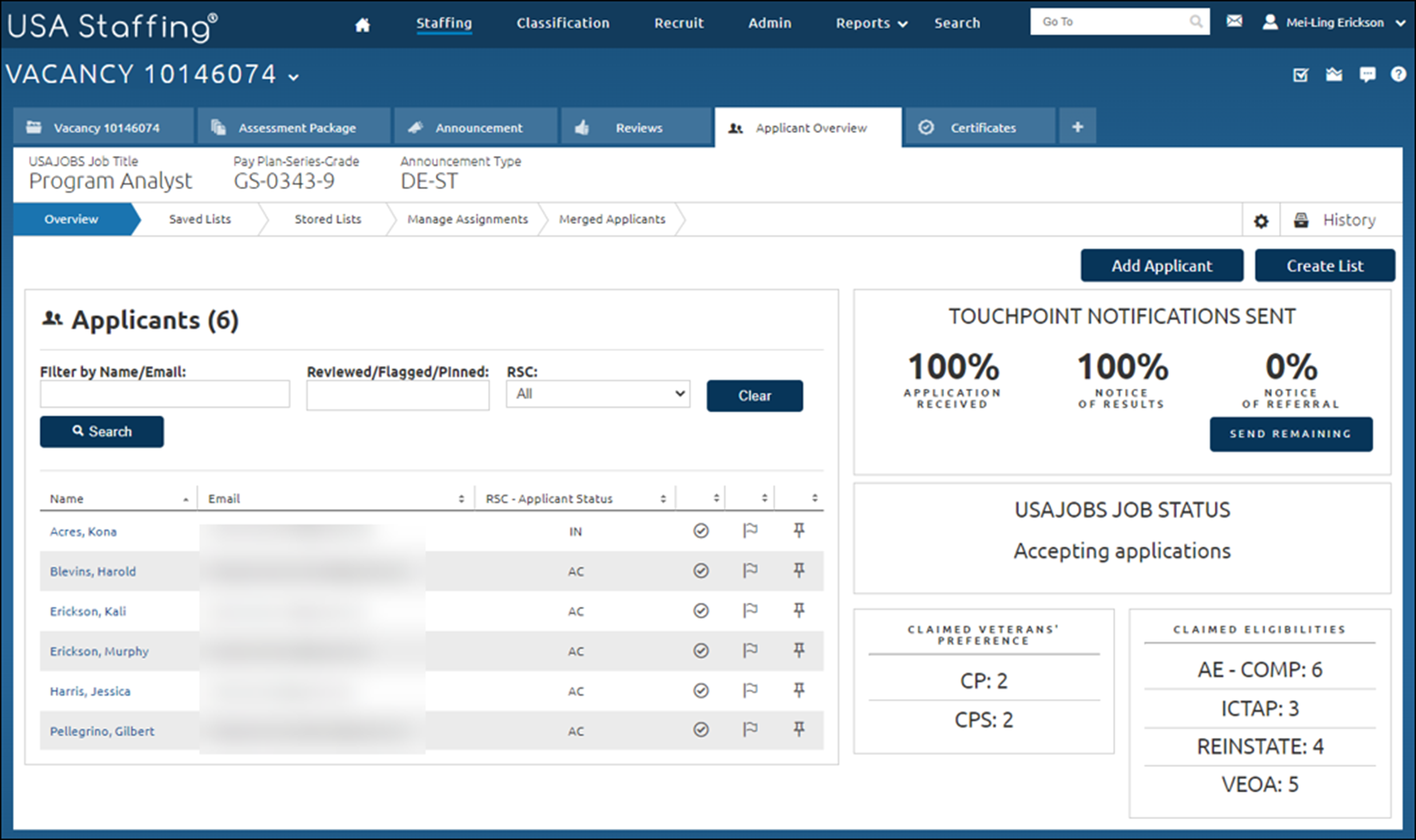Pin applicant Harris, Jessica
The width and height of the screenshot is (1416, 840).
point(799,690)
